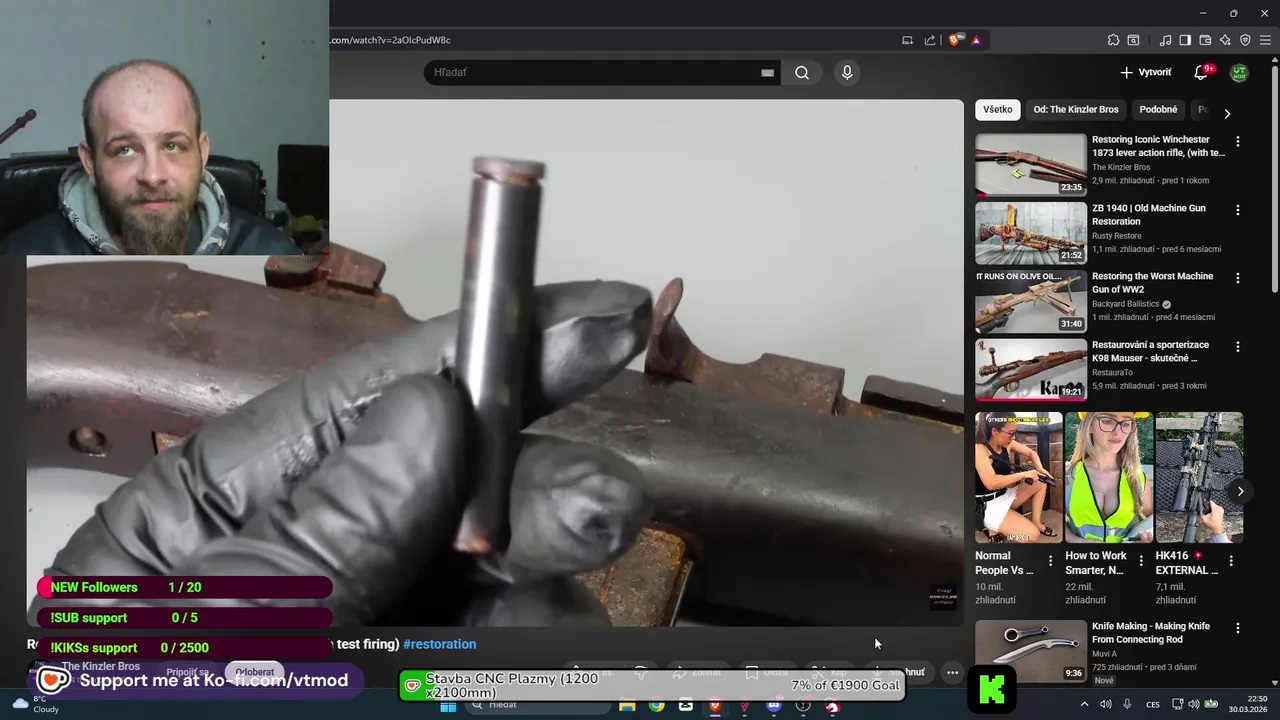Open more options for the Knife Making video
Image resolution: width=1280 pixels, height=720 pixels.
[x=1238, y=628]
